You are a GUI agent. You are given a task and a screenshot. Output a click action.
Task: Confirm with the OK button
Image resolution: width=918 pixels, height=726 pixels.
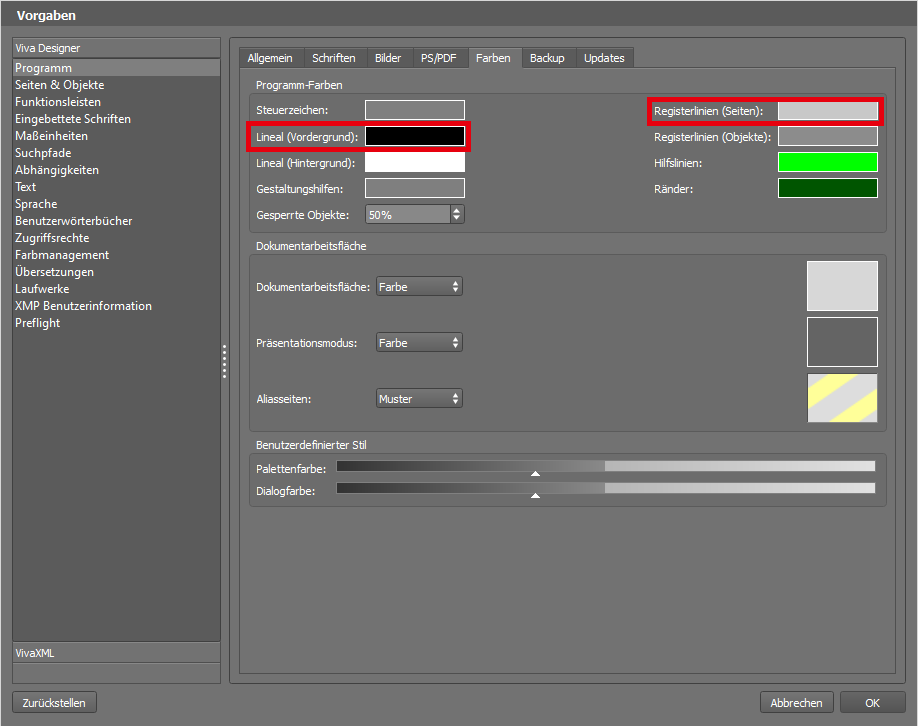pyautogui.click(x=872, y=703)
